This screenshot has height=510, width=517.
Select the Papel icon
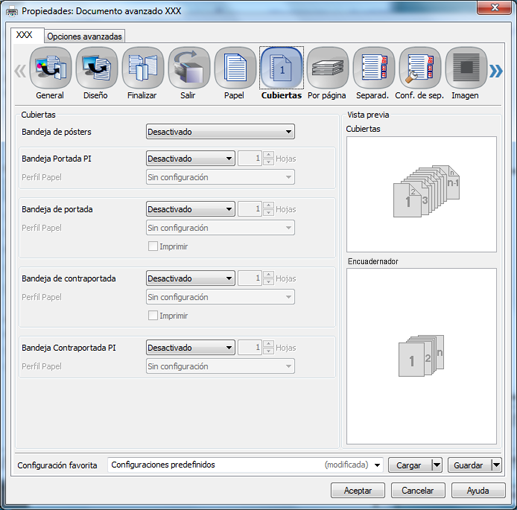click(x=235, y=68)
